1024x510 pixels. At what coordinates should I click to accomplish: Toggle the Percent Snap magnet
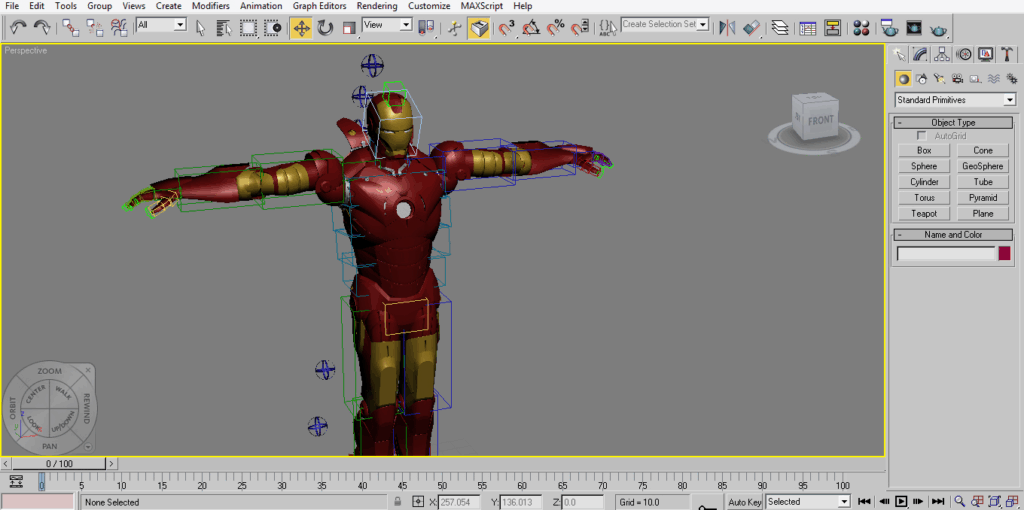[x=555, y=27]
